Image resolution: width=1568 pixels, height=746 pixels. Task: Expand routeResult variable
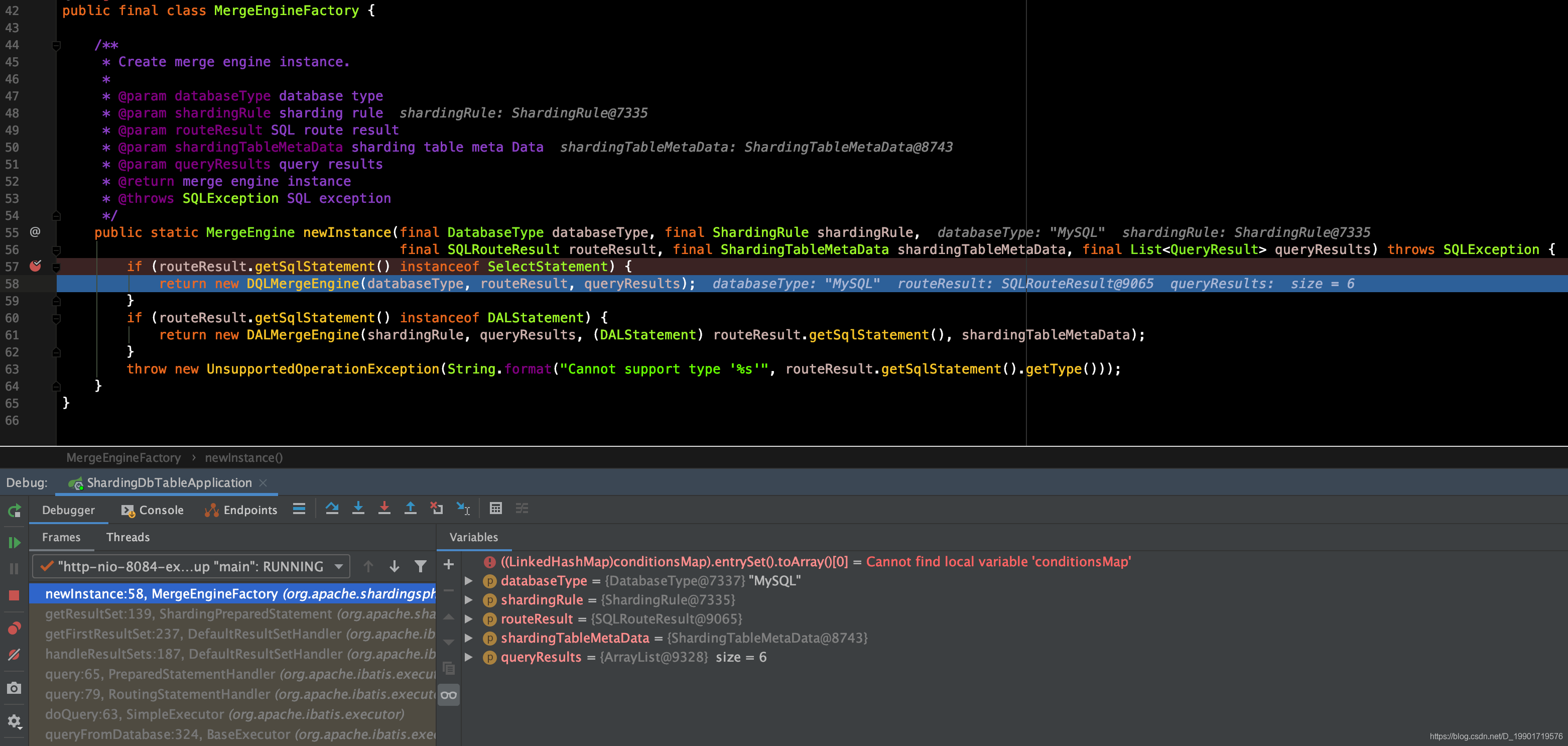point(469,618)
